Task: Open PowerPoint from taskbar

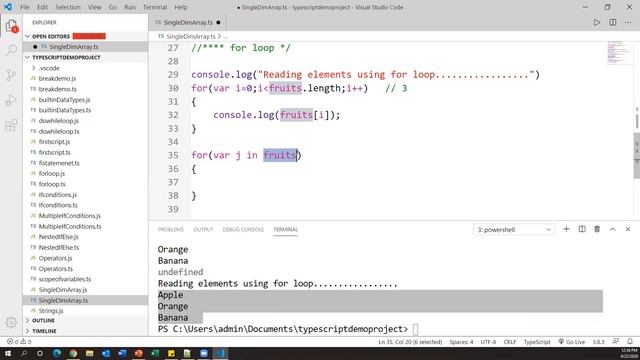Action: click(x=138, y=353)
